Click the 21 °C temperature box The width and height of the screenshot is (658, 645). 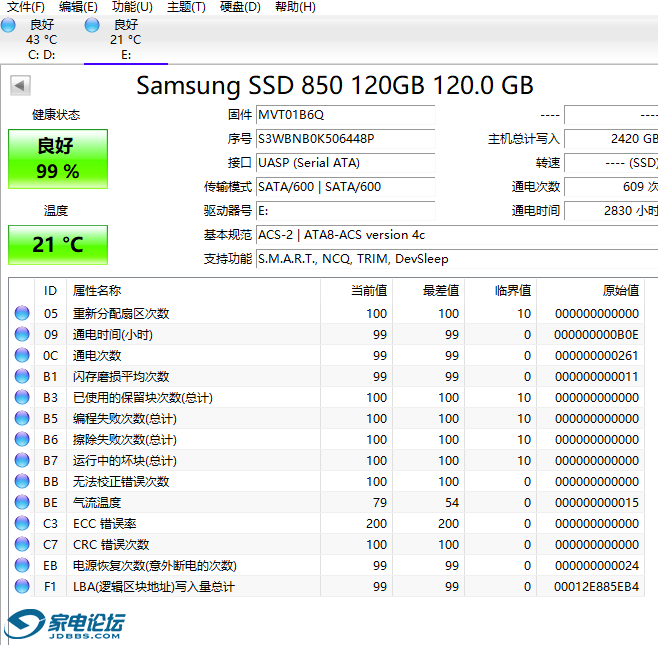58,245
